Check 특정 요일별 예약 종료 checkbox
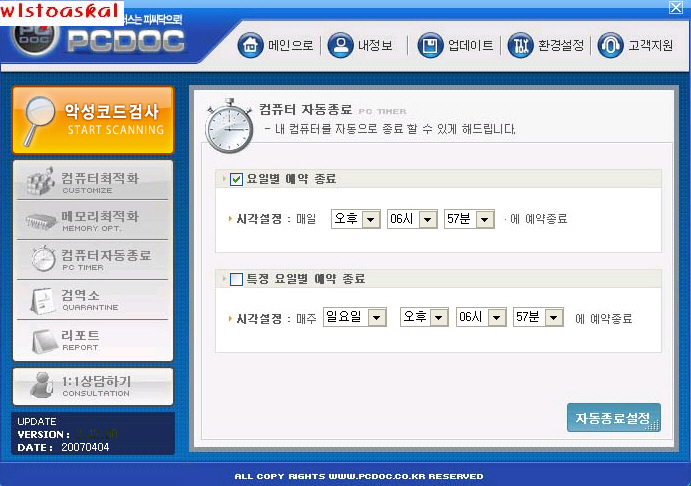Viewport: 691px width, 486px height. click(x=236, y=279)
